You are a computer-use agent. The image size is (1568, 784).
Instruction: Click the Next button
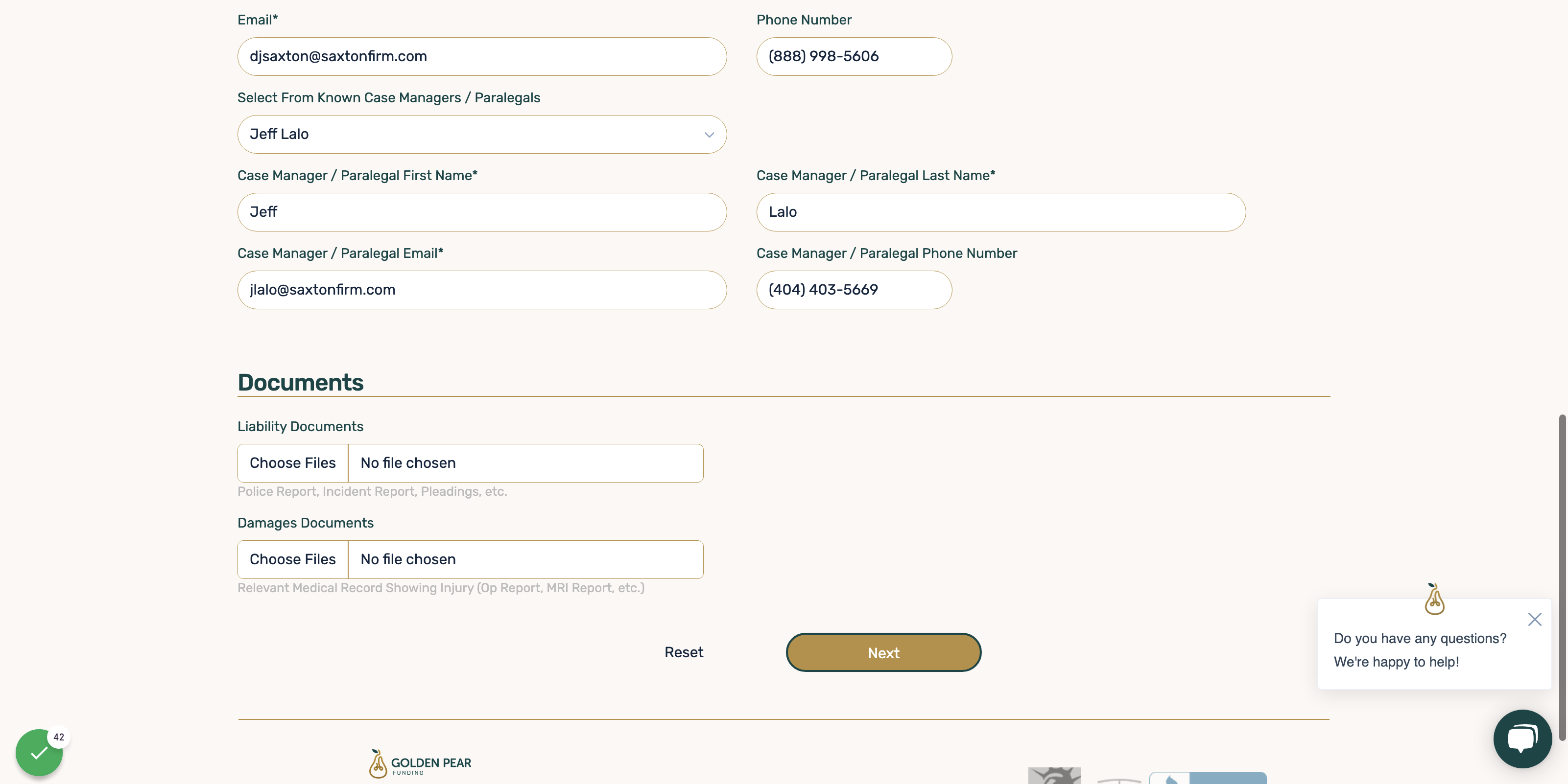[883, 653]
